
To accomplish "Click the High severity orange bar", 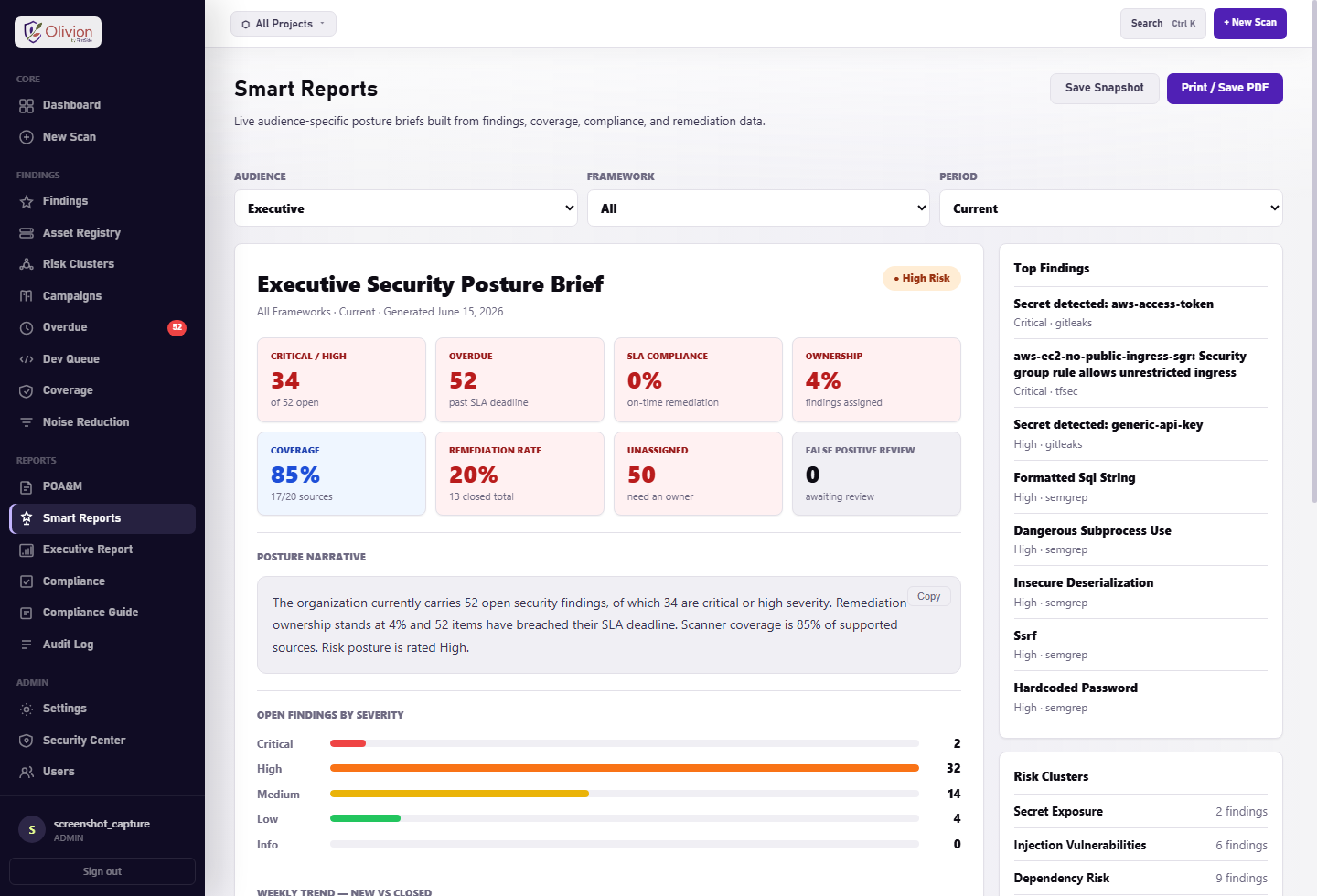I will click(625, 768).
